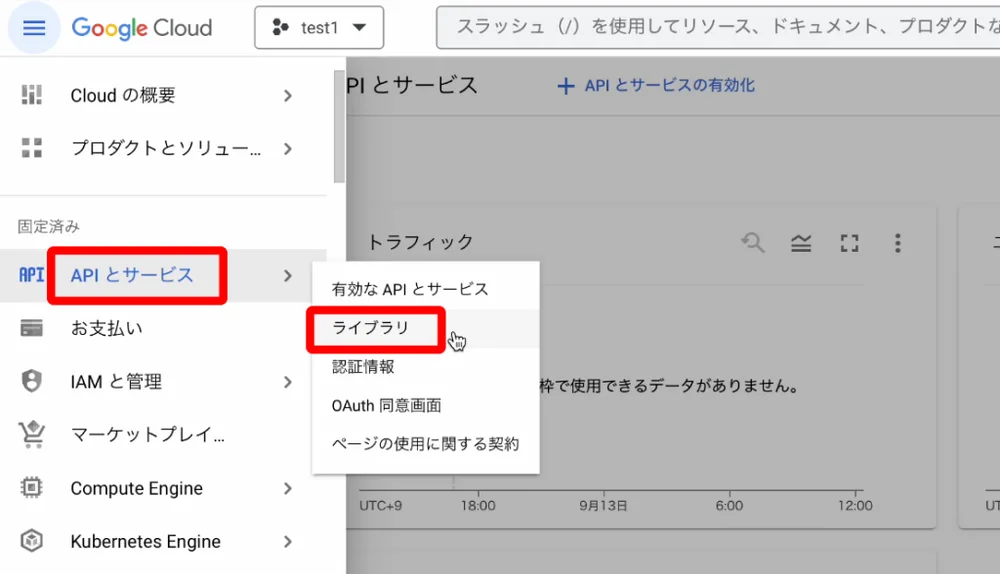Image resolution: width=1000 pixels, height=574 pixels.
Task: Click API とサービスの有効化 link
Action: (x=670, y=85)
